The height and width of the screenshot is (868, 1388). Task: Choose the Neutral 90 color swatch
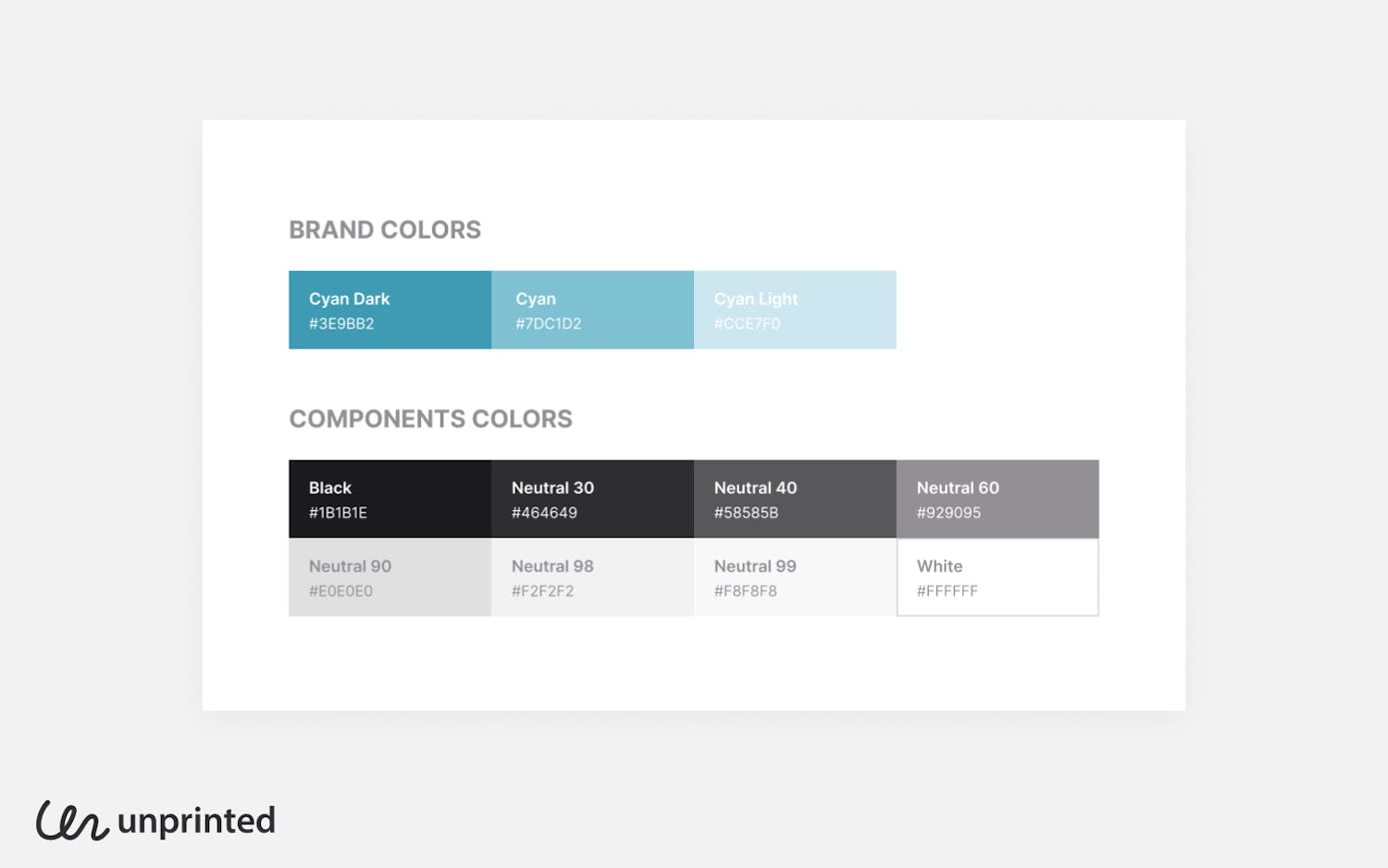tap(390, 577)
